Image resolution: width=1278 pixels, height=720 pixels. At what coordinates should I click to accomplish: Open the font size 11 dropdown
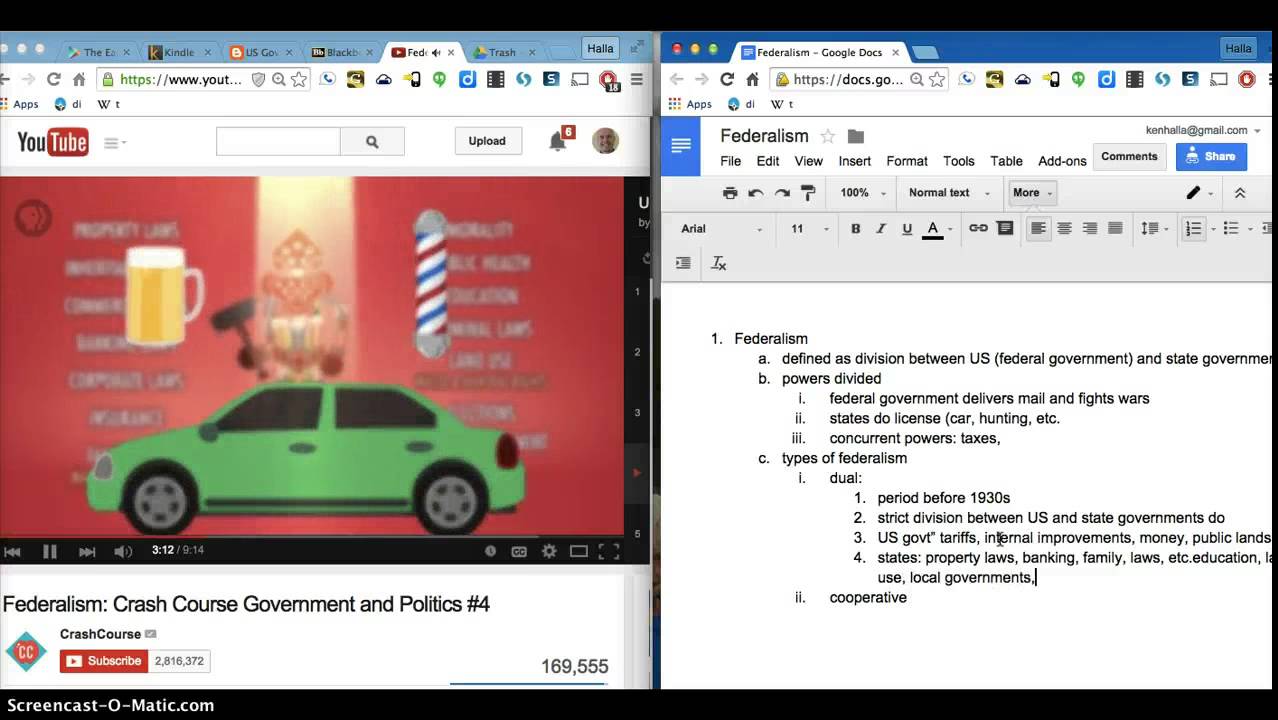[809, 228]
